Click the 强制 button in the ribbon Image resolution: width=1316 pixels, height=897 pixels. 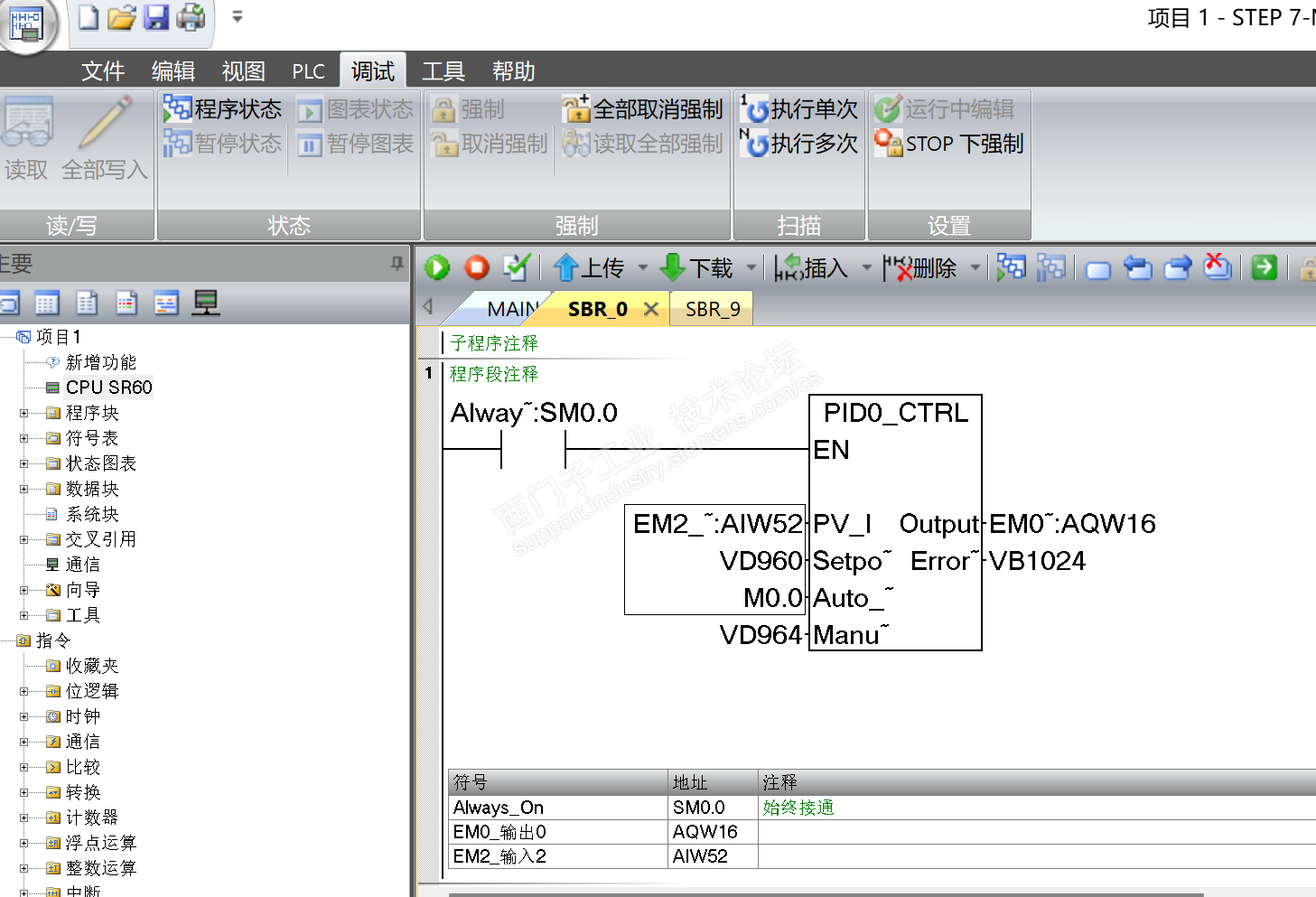468,109
